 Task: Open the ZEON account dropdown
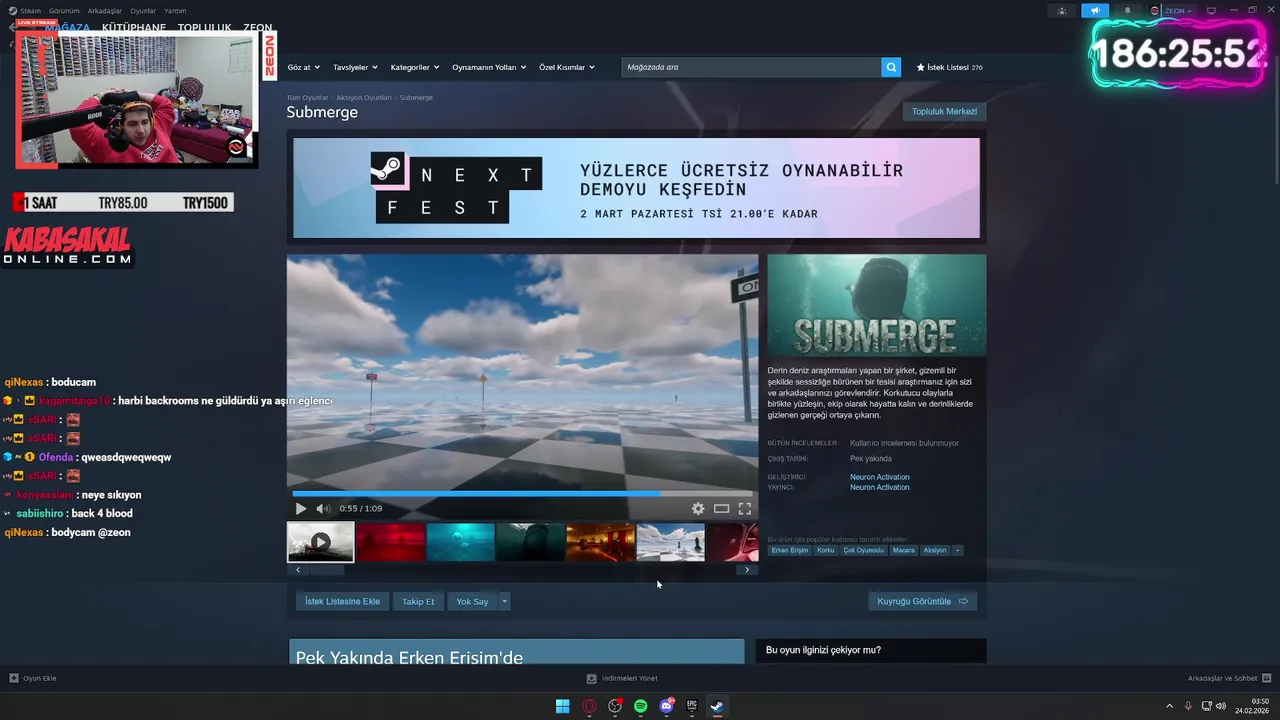pyautogui.click(x=1178, y=11)
